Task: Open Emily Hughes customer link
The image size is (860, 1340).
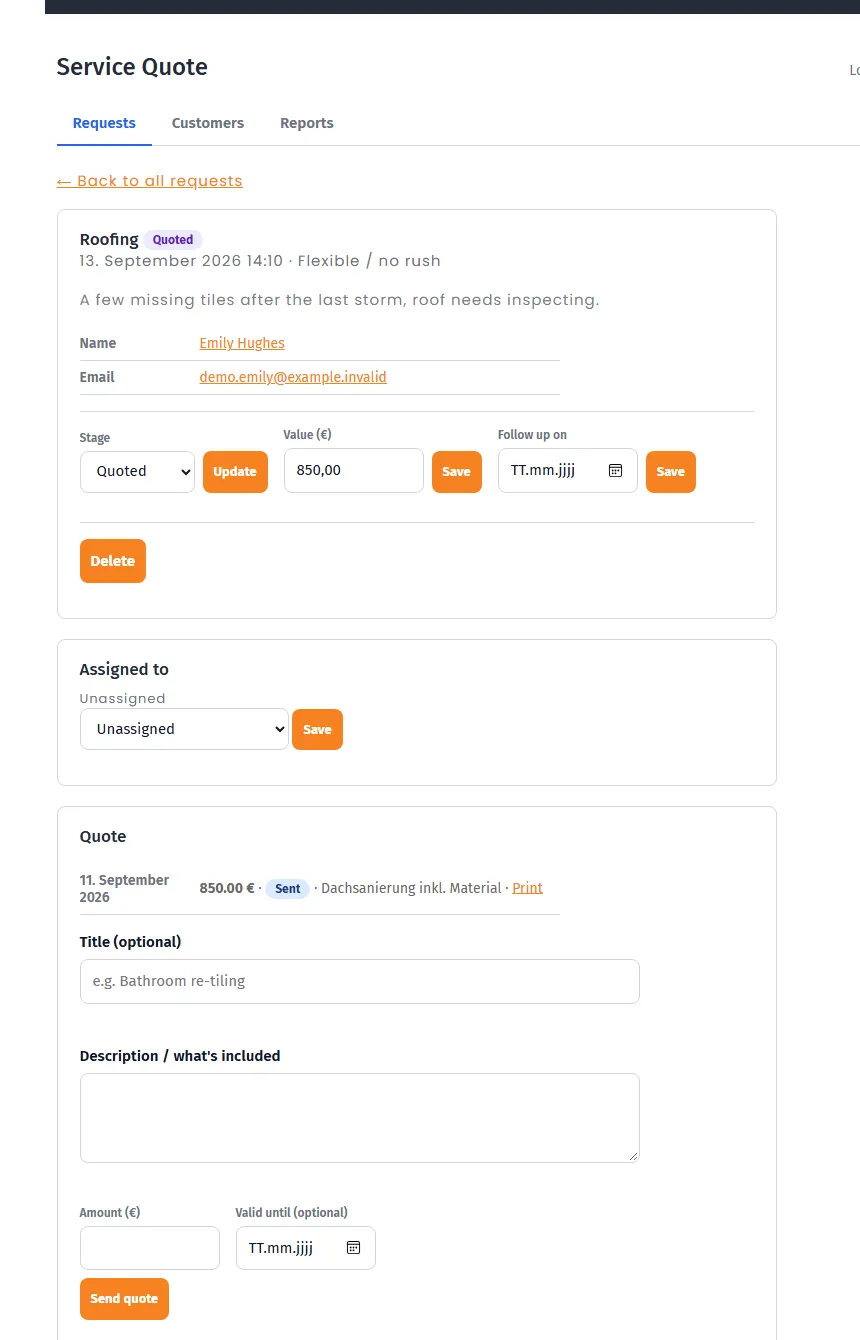Action: [x=242, y=343]
